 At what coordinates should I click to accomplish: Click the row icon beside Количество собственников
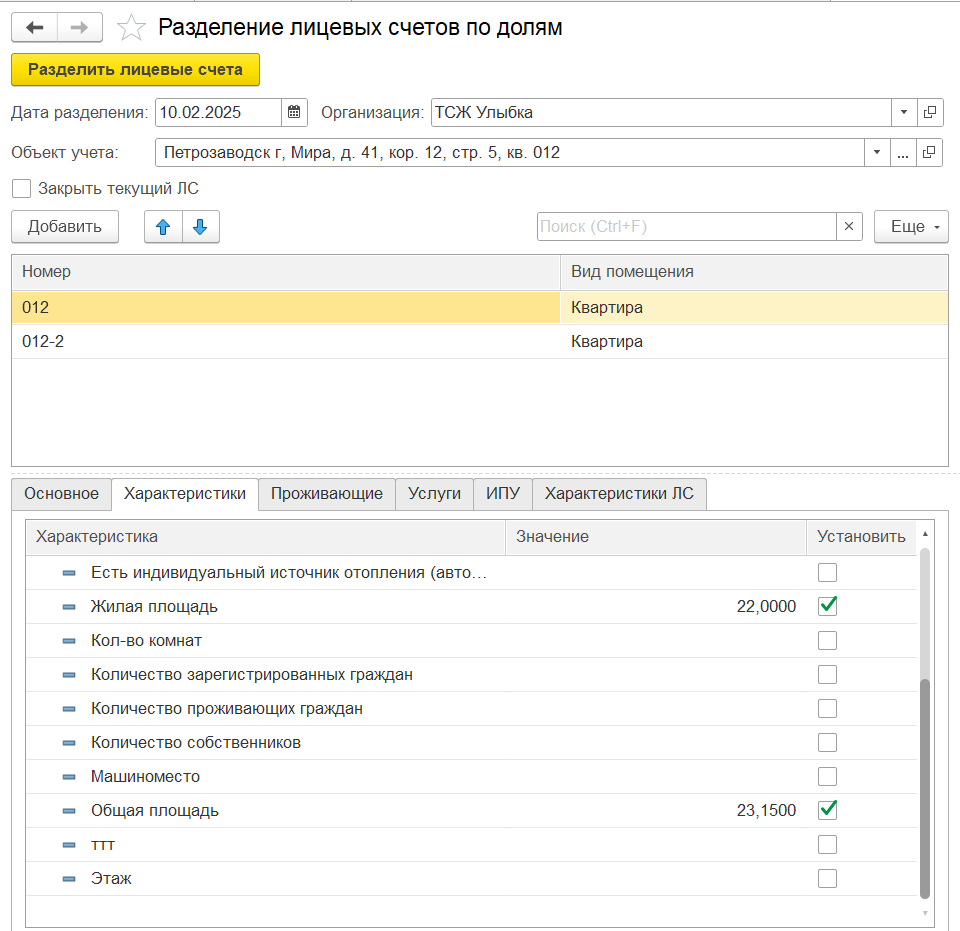(69, 743)
